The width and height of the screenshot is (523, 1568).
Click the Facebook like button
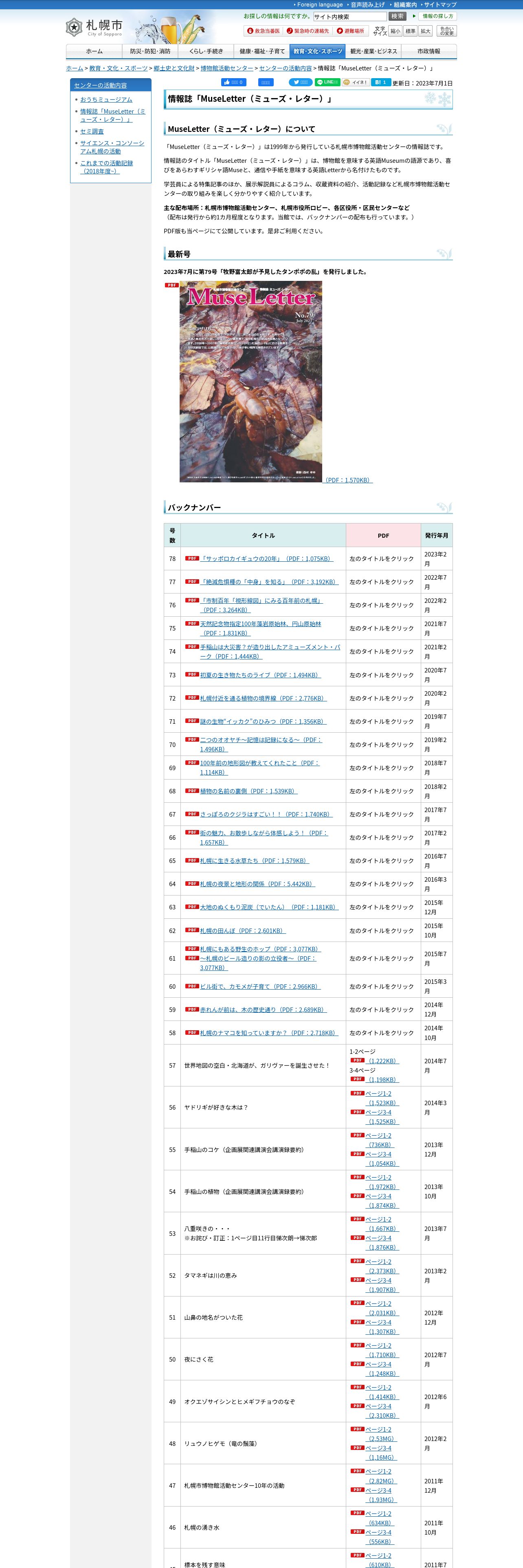(234, 82)
